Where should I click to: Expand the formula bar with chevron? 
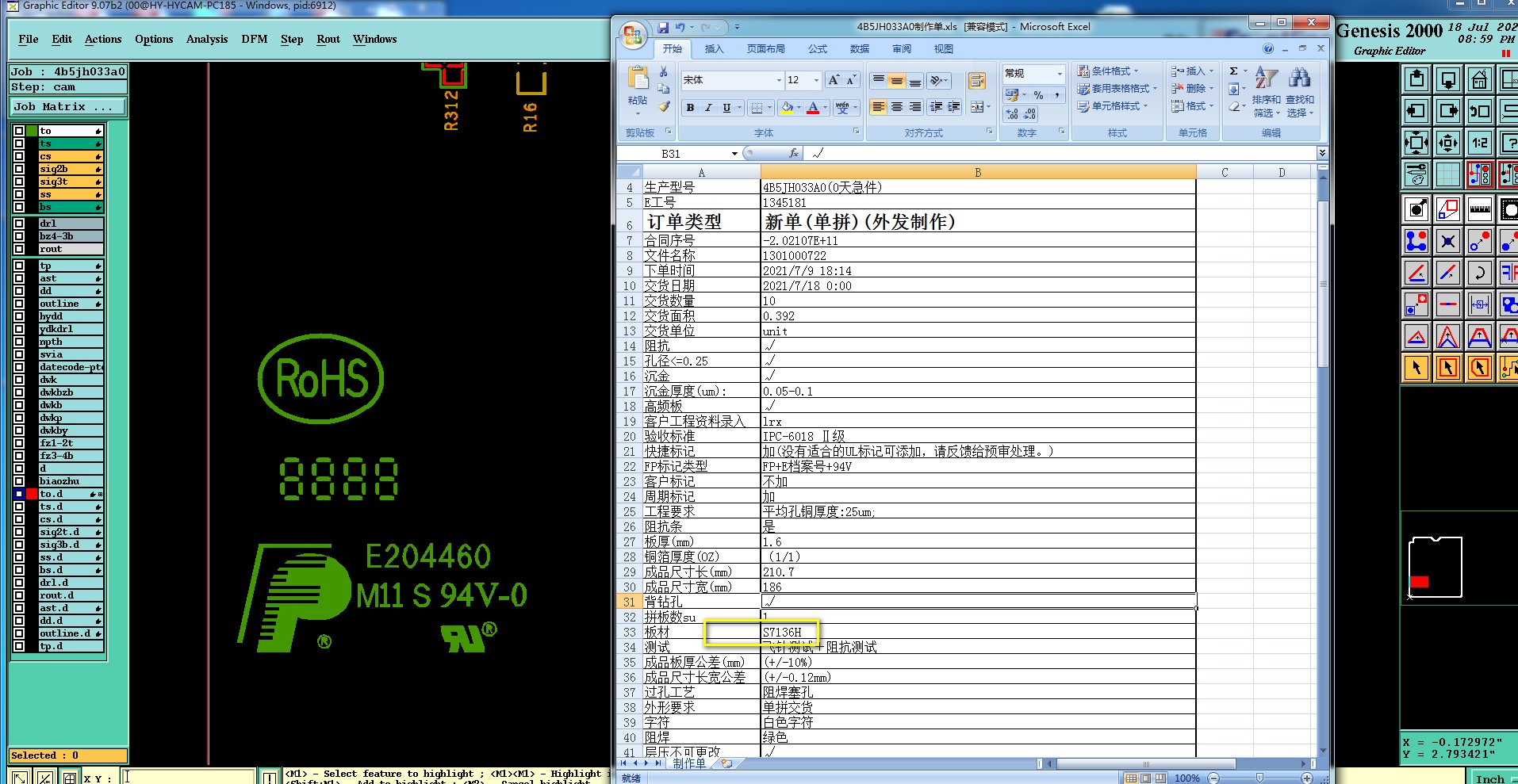tap(1322, 153)
